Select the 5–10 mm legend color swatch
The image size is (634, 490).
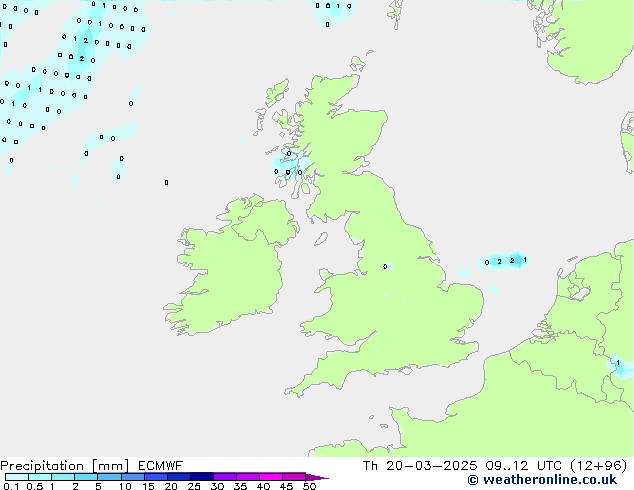coord(109,477)
